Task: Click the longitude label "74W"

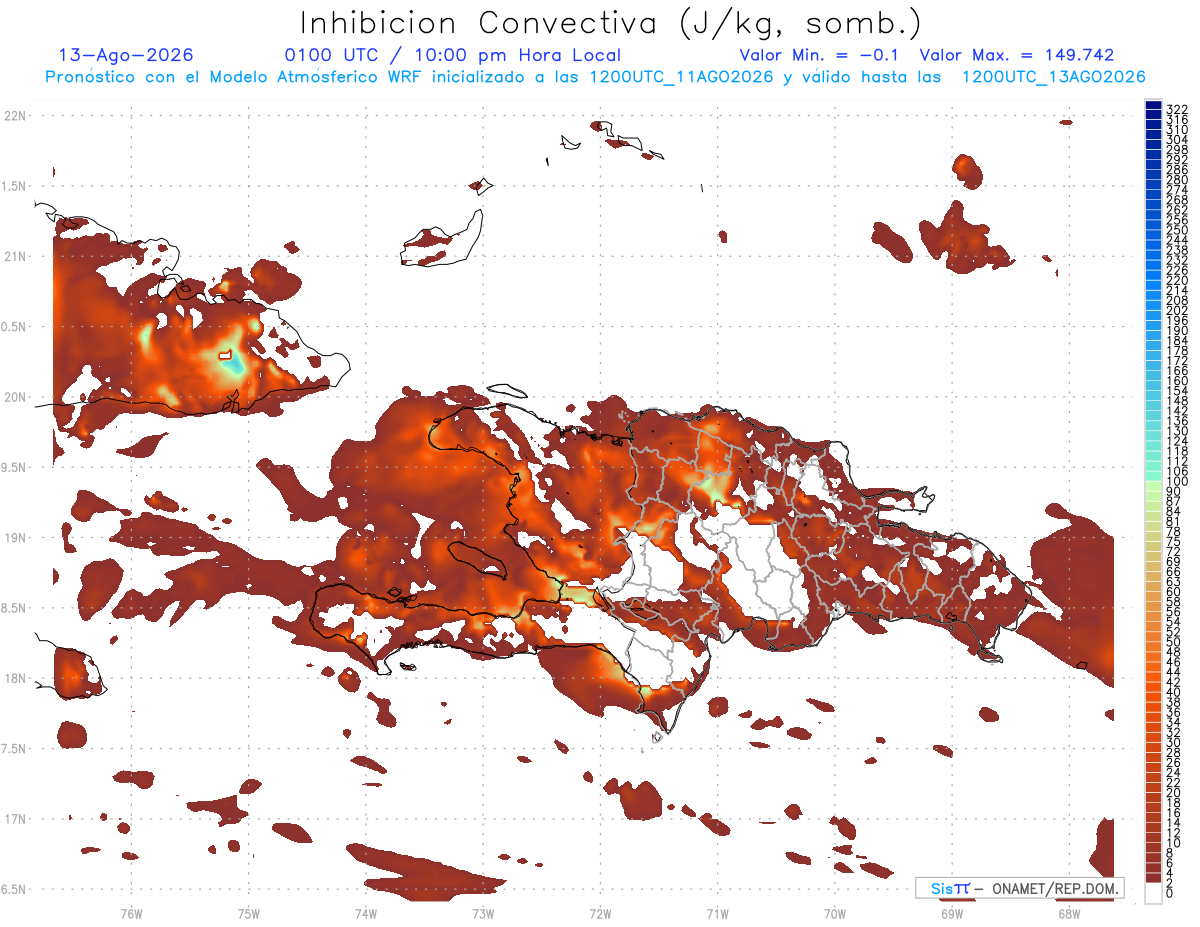Action: tap(365, 913)
